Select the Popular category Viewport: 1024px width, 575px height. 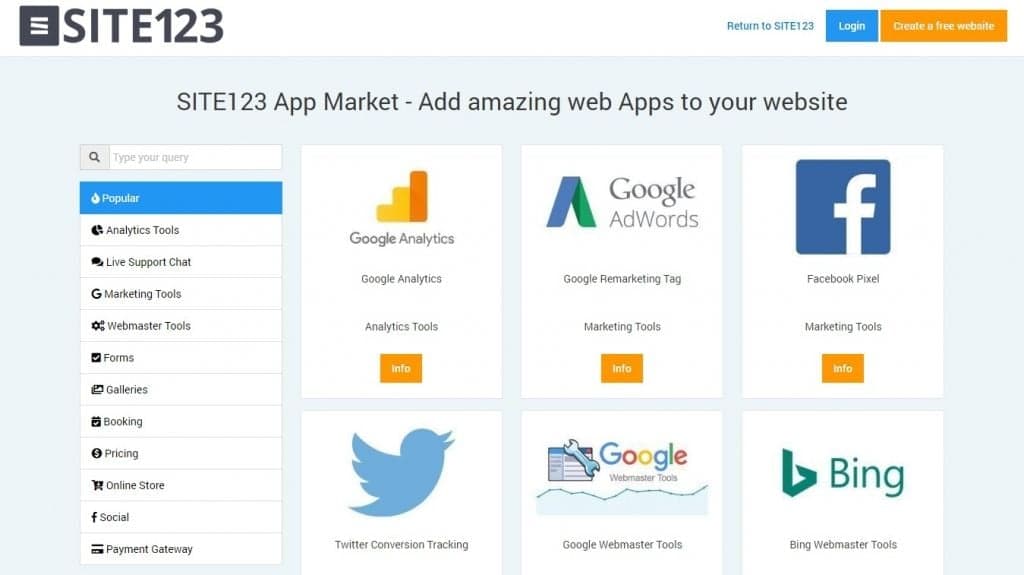(181, 198)
